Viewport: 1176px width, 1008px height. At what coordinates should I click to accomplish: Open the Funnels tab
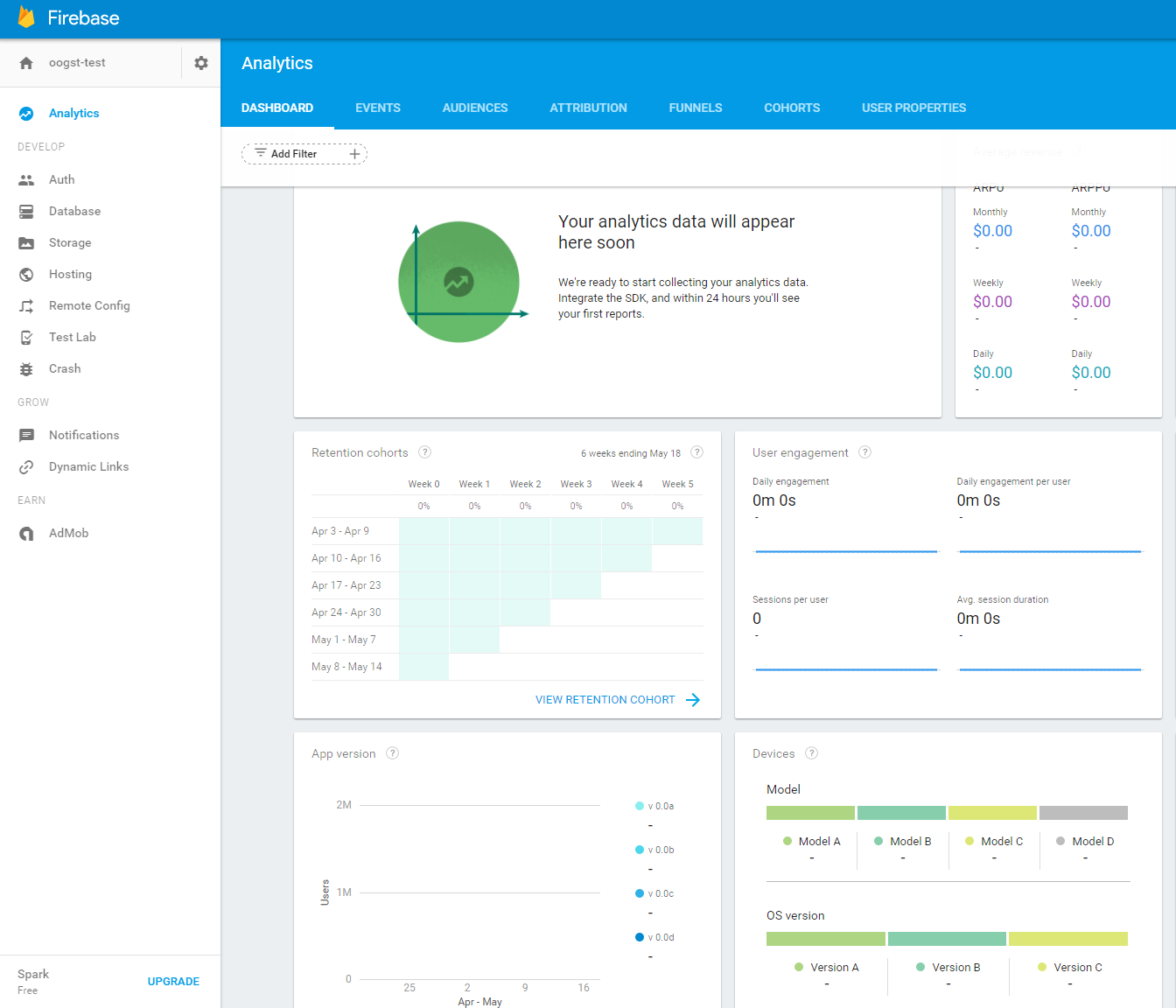click(696, 108)
